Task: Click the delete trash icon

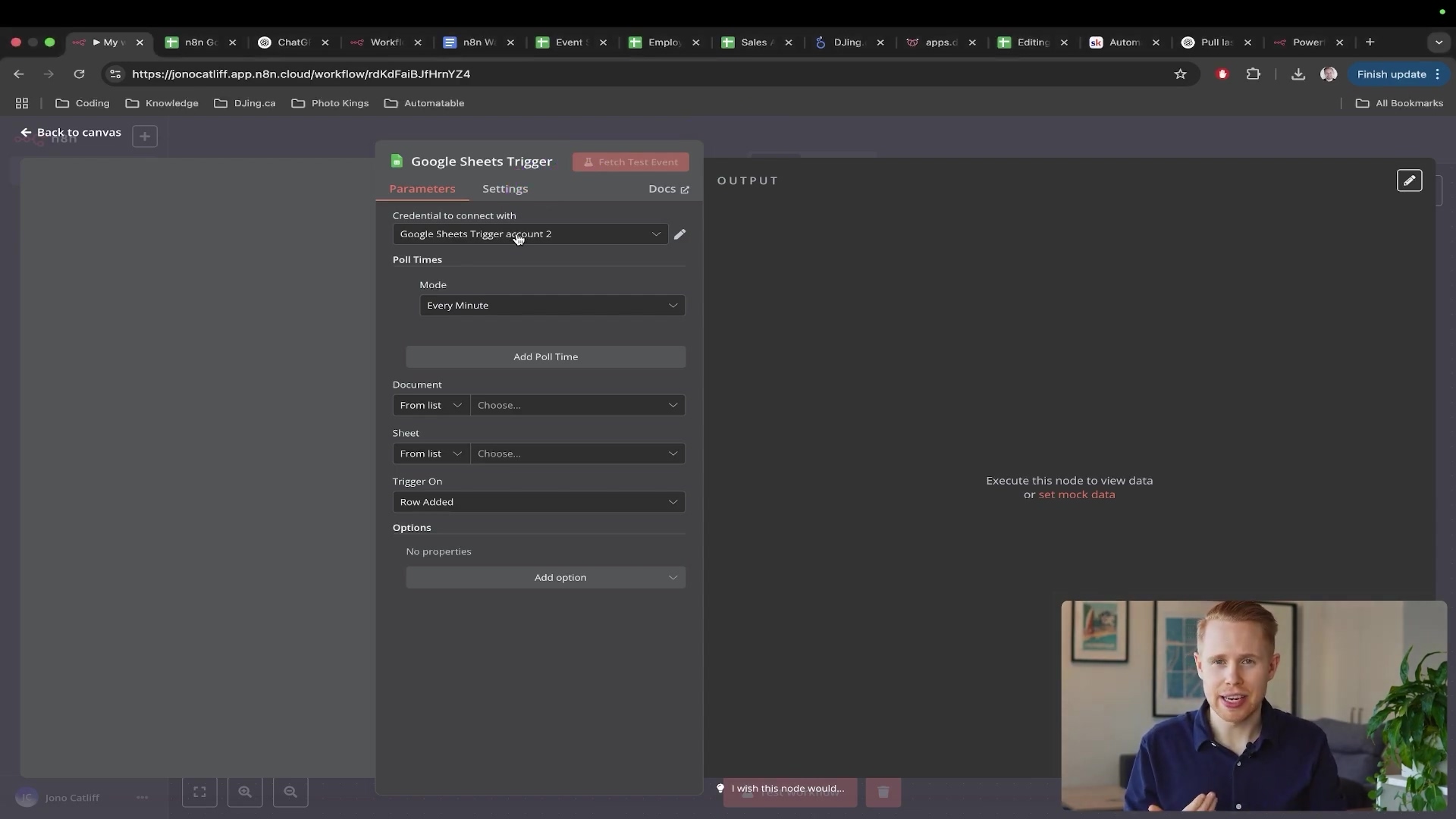Action: pyautogui.click(x=883, y=792)
